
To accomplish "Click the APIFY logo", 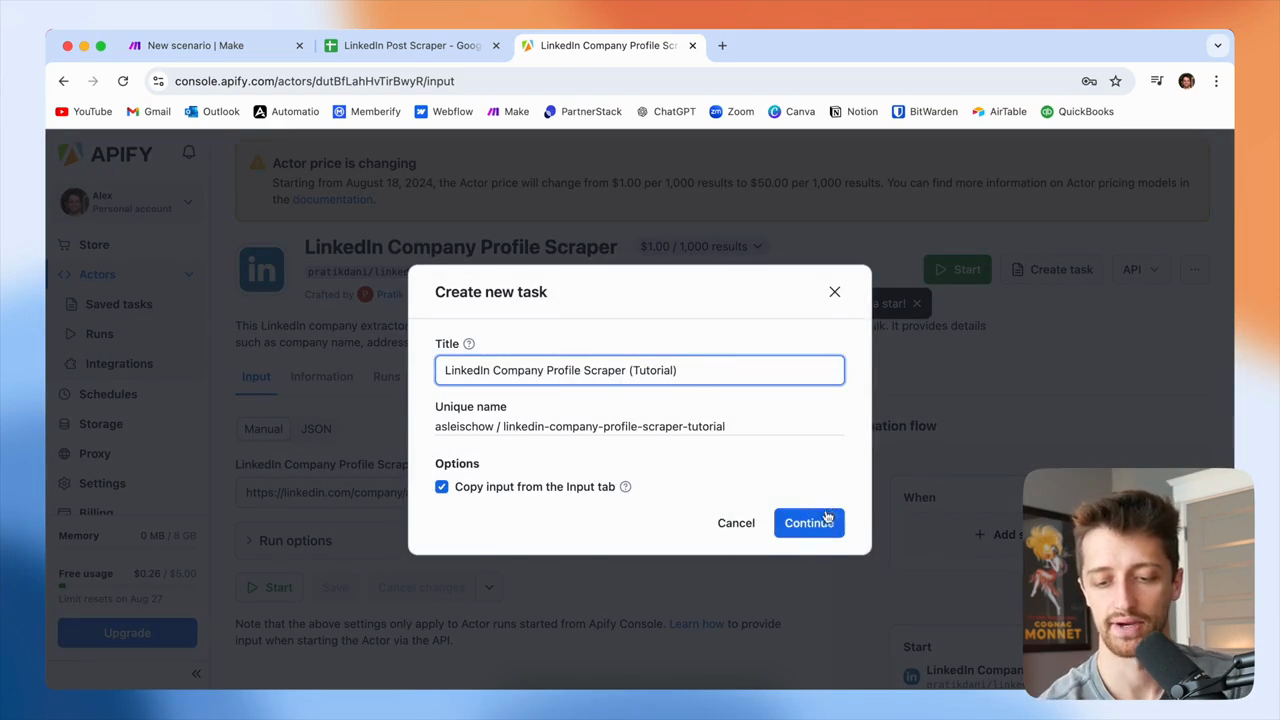I will (x=105, y=154).
